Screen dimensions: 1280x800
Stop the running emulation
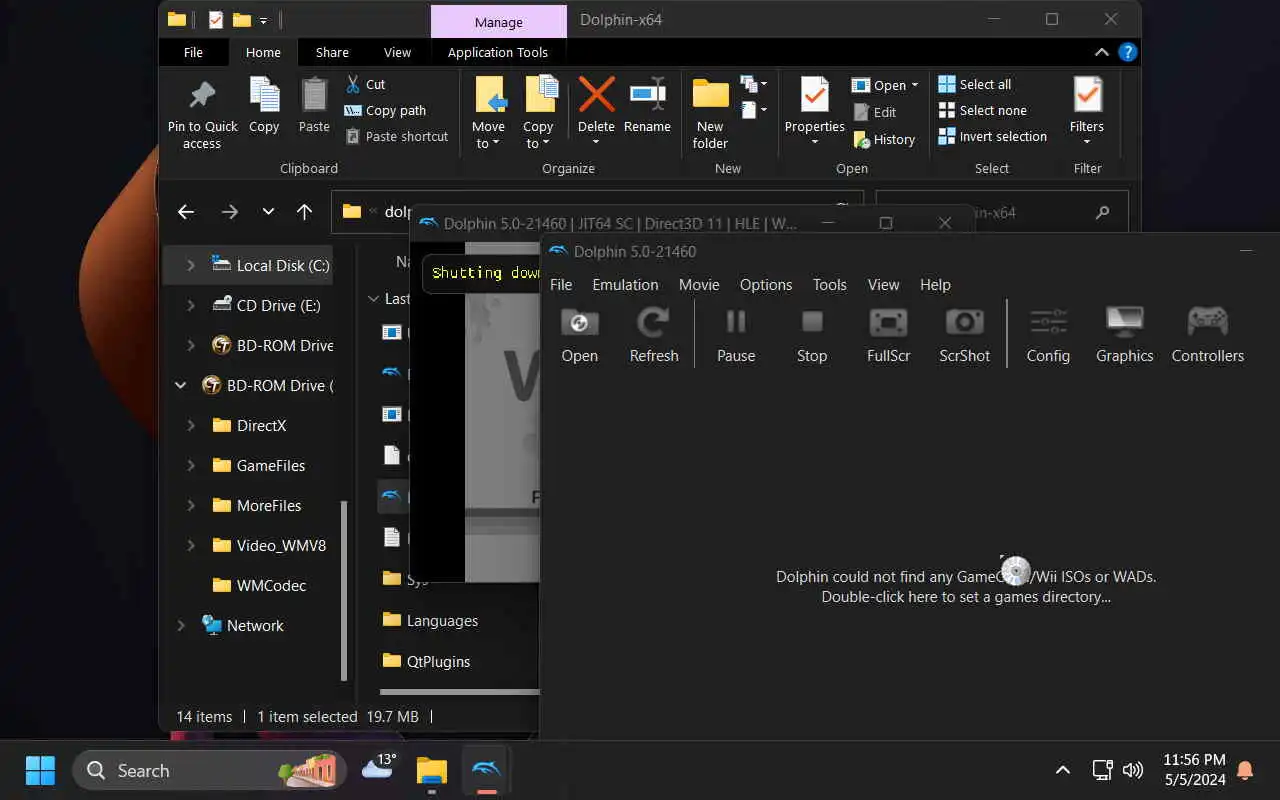pos(812,334)
